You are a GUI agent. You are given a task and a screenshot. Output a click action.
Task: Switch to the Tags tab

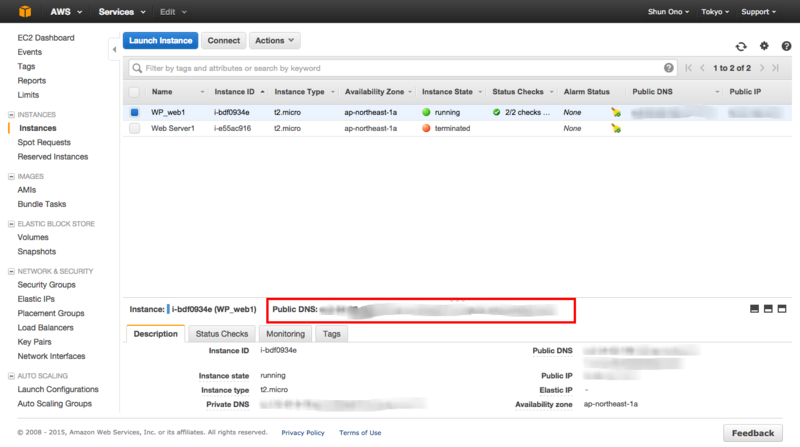click(331, 334)
